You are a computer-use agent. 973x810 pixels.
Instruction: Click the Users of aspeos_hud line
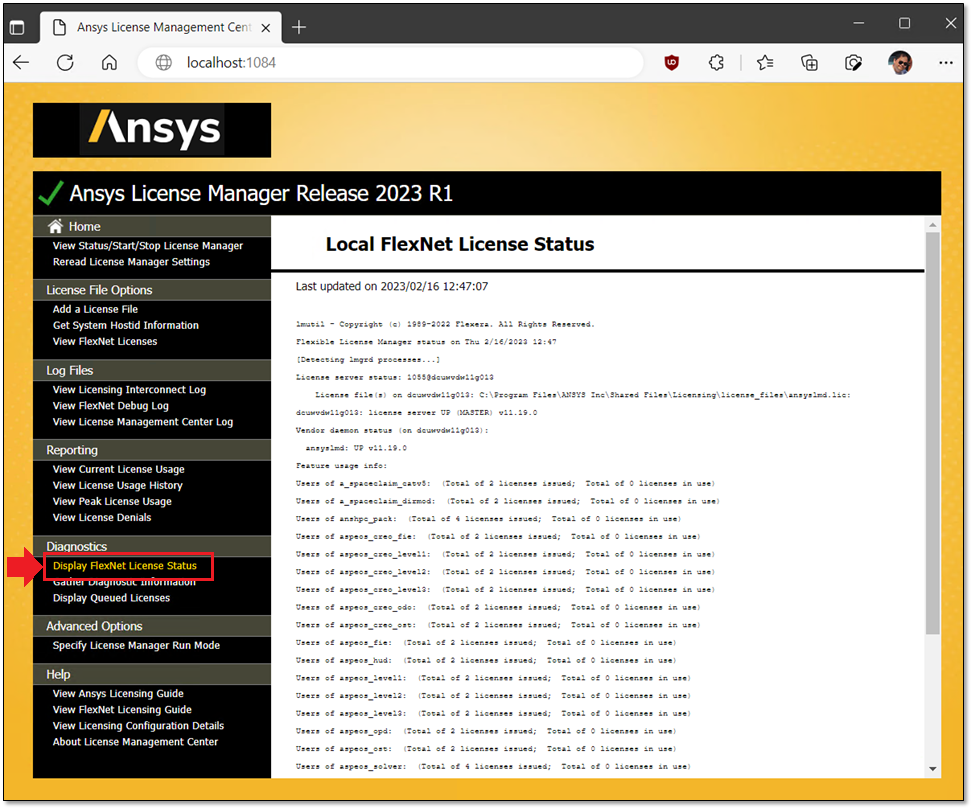(x=486, y=660)
